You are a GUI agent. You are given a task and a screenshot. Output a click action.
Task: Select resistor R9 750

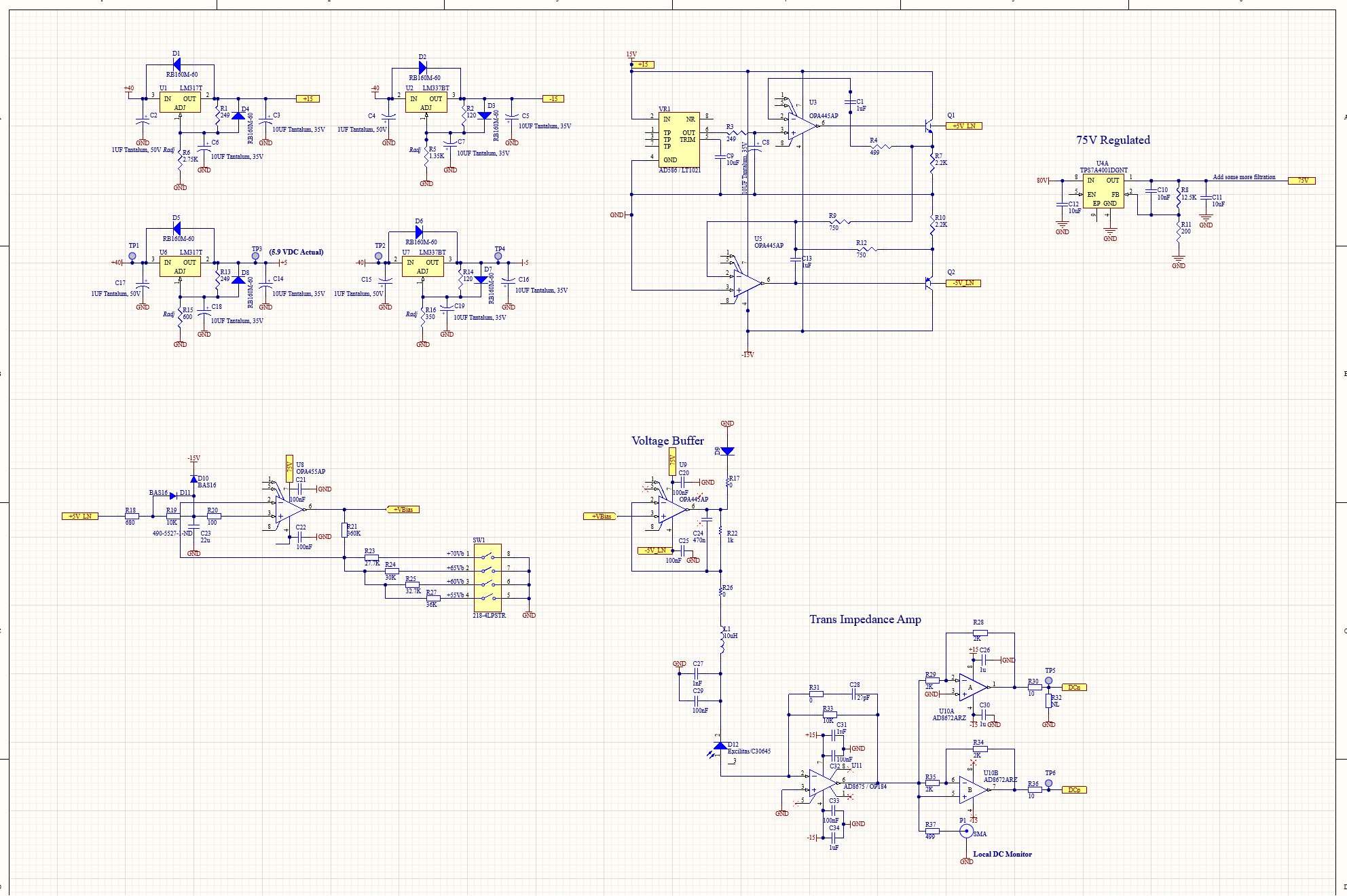[x=839, y=221]
